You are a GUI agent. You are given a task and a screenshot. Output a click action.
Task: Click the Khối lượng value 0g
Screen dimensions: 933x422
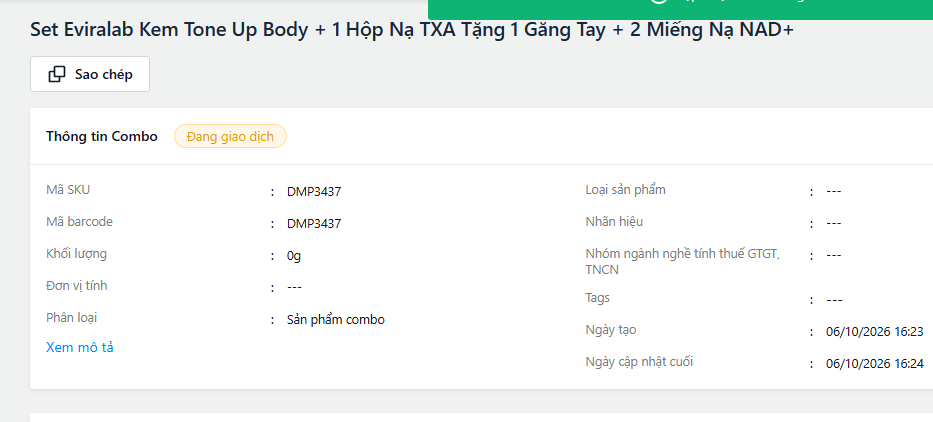[x=294, y=256]
